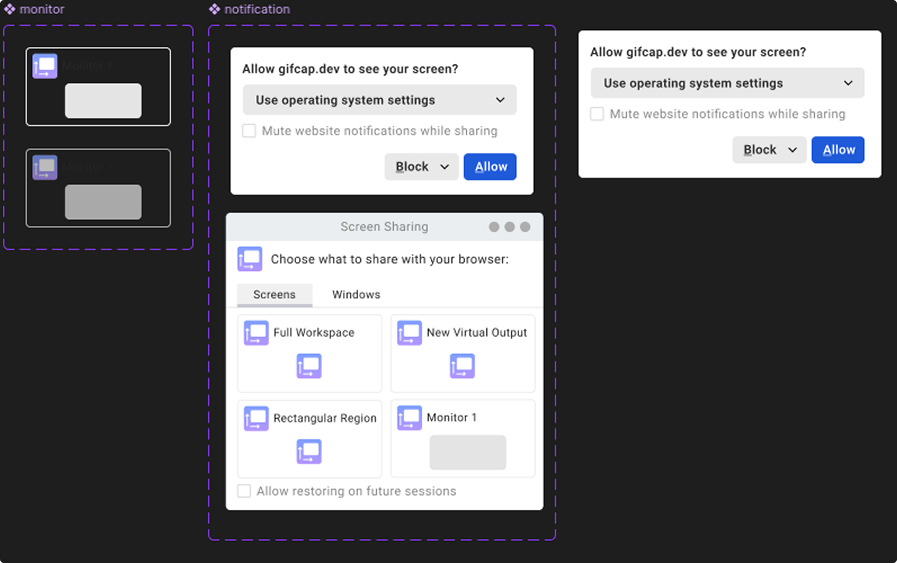Tick Mute website notifications checkbox inside the notification component

point(249,131)
